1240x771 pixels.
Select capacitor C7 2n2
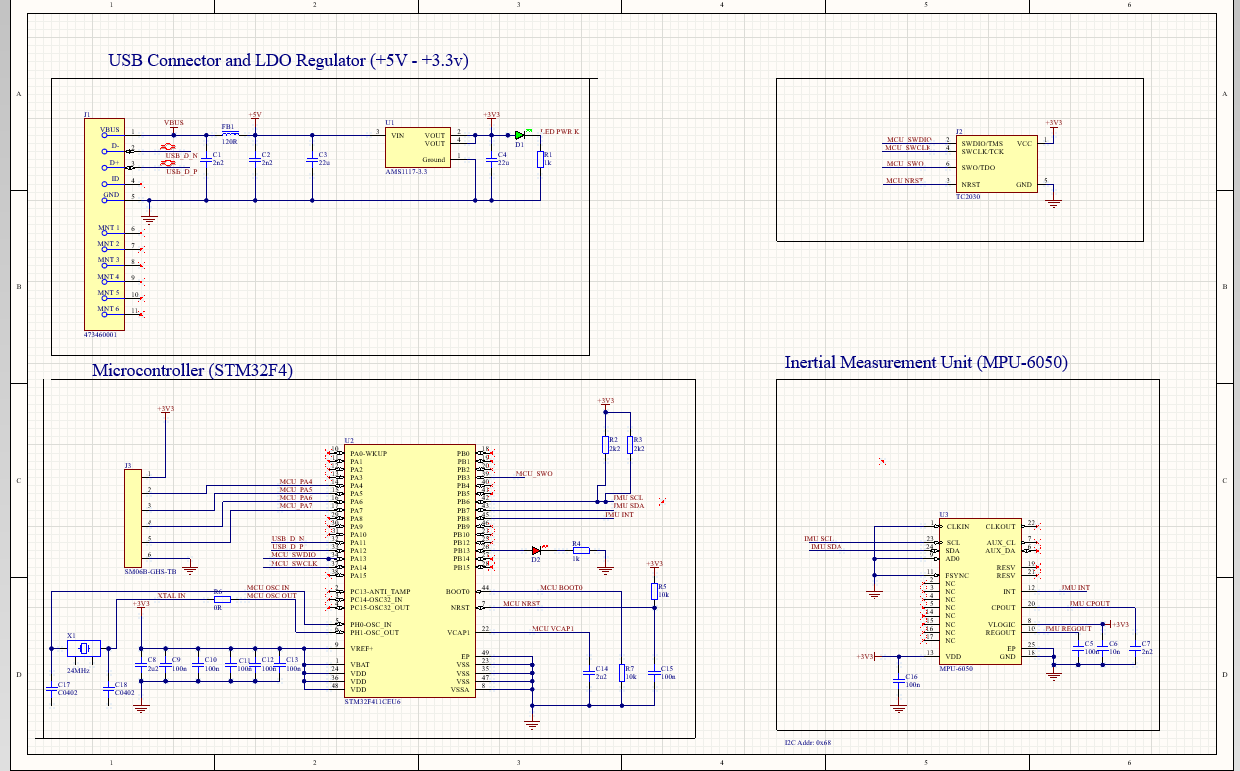pyautogui.click(x=1135, y=648)
